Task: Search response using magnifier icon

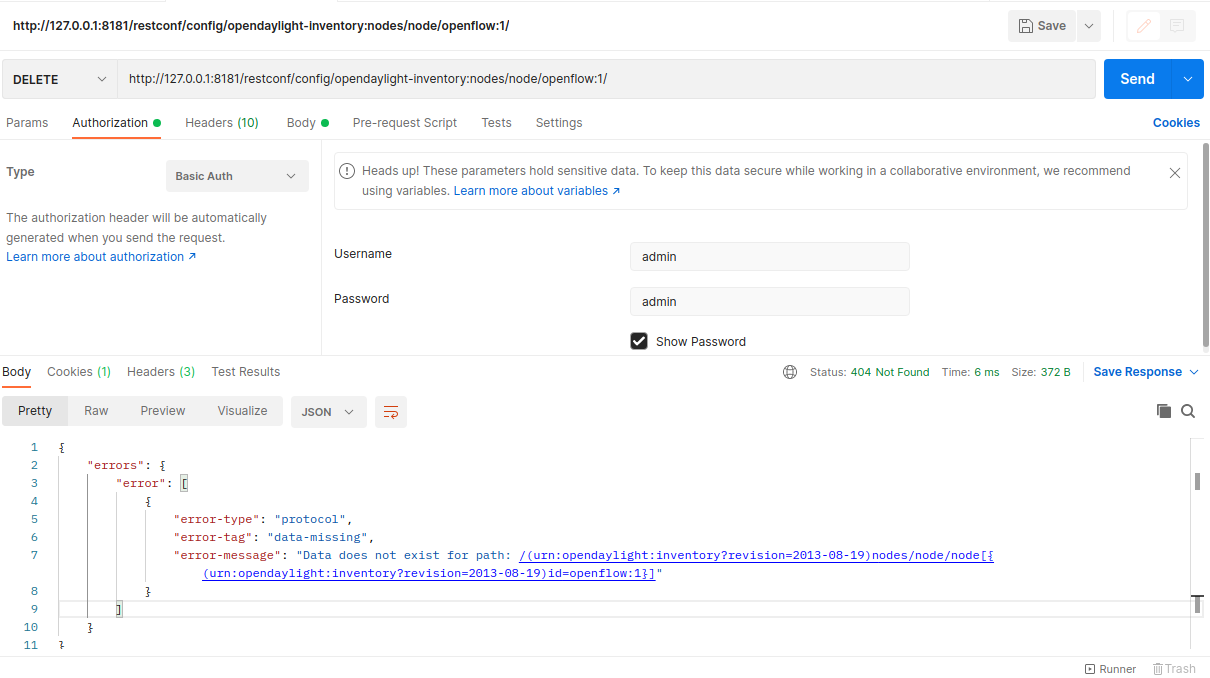Action: coord(1188,411)
